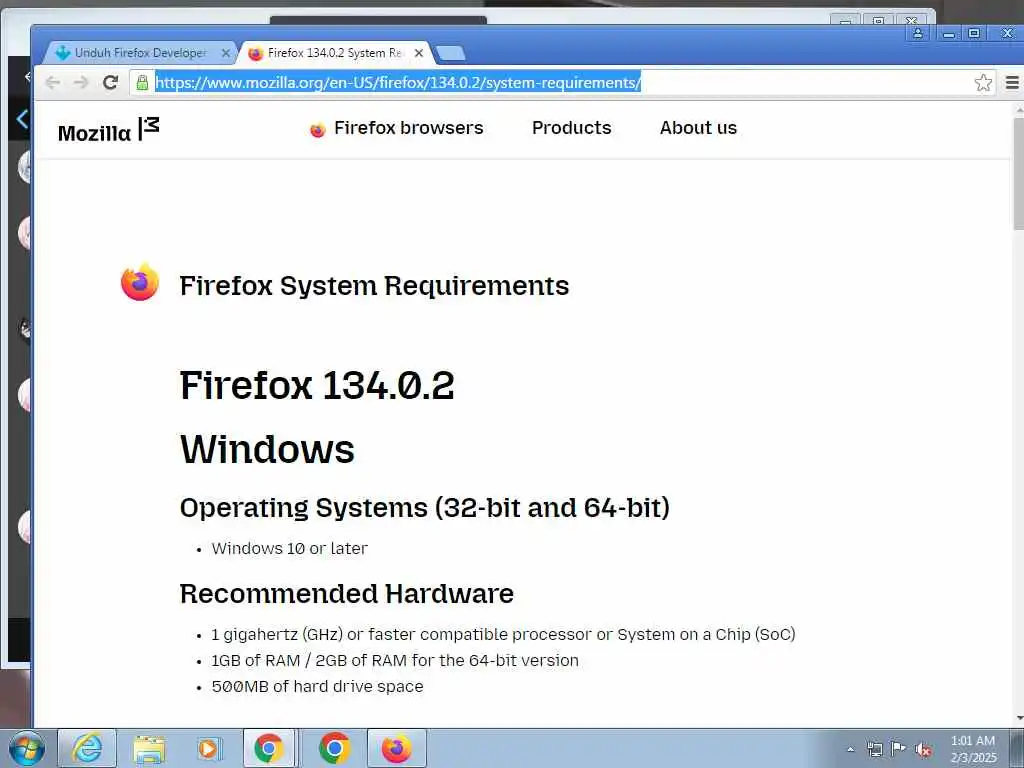This screenshot has width=1024, height=768.
Task: Click the address bar URL field
Action: point(562,83)
